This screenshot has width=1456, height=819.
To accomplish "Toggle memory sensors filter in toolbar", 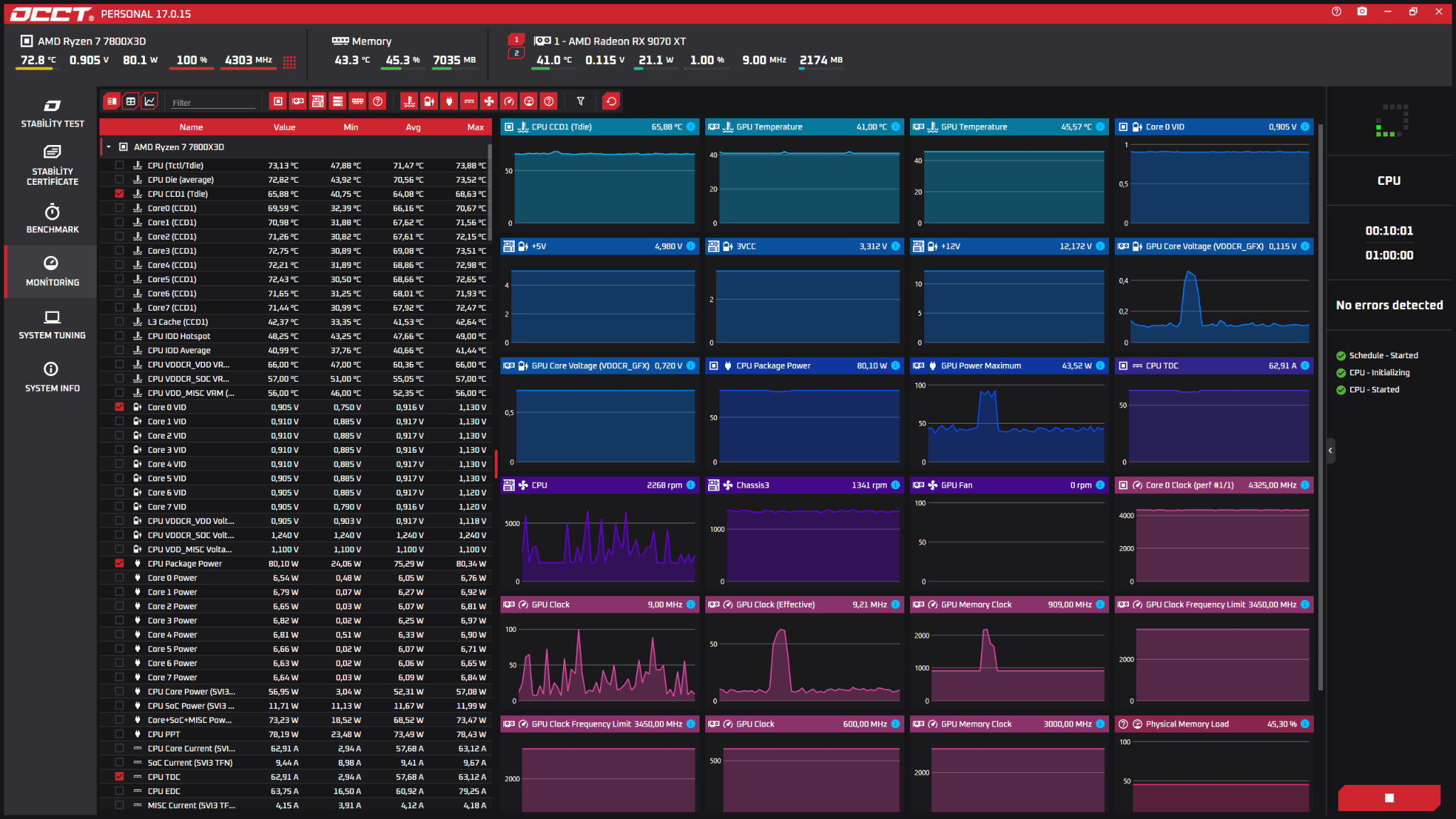I will pyautogui.click(x=358, y=102).
